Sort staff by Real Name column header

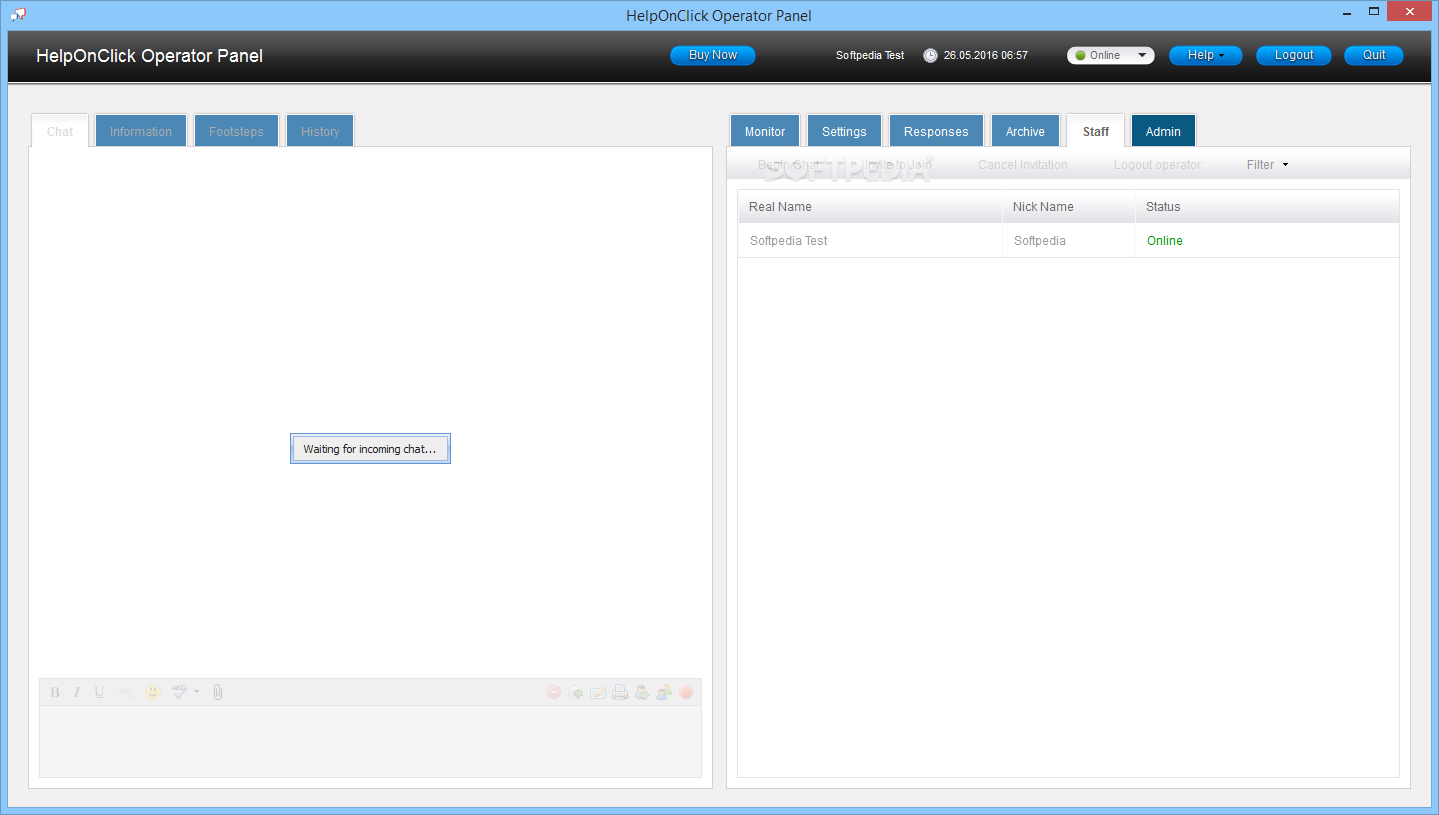(870, 207)
